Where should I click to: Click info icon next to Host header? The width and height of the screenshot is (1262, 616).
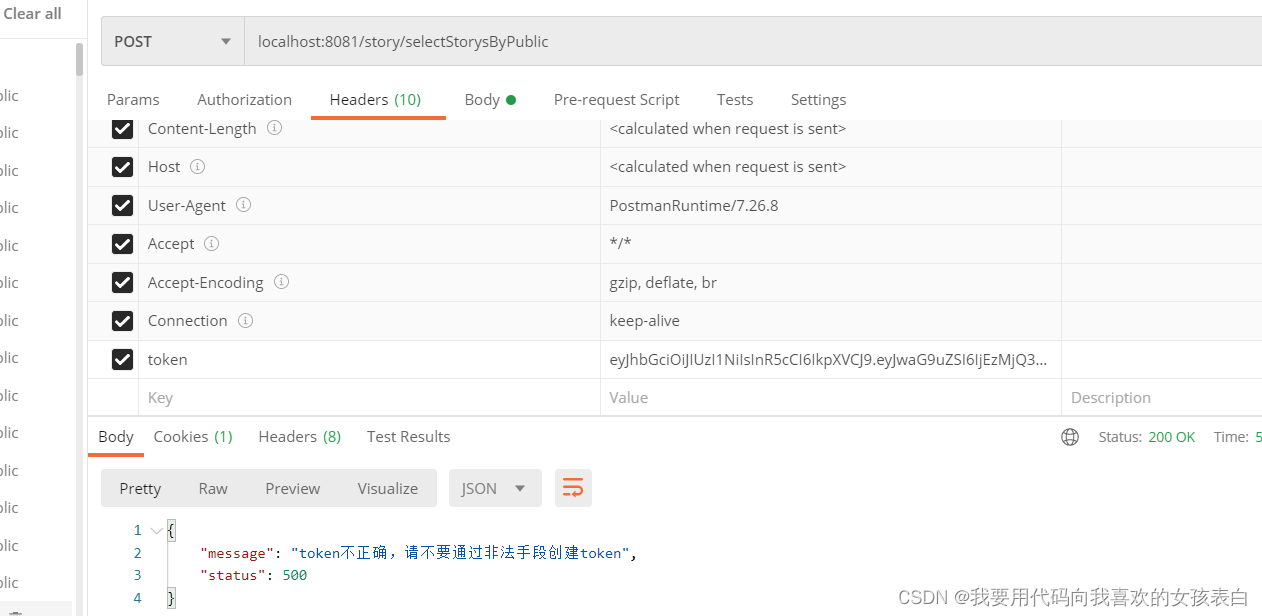[198, 167]
